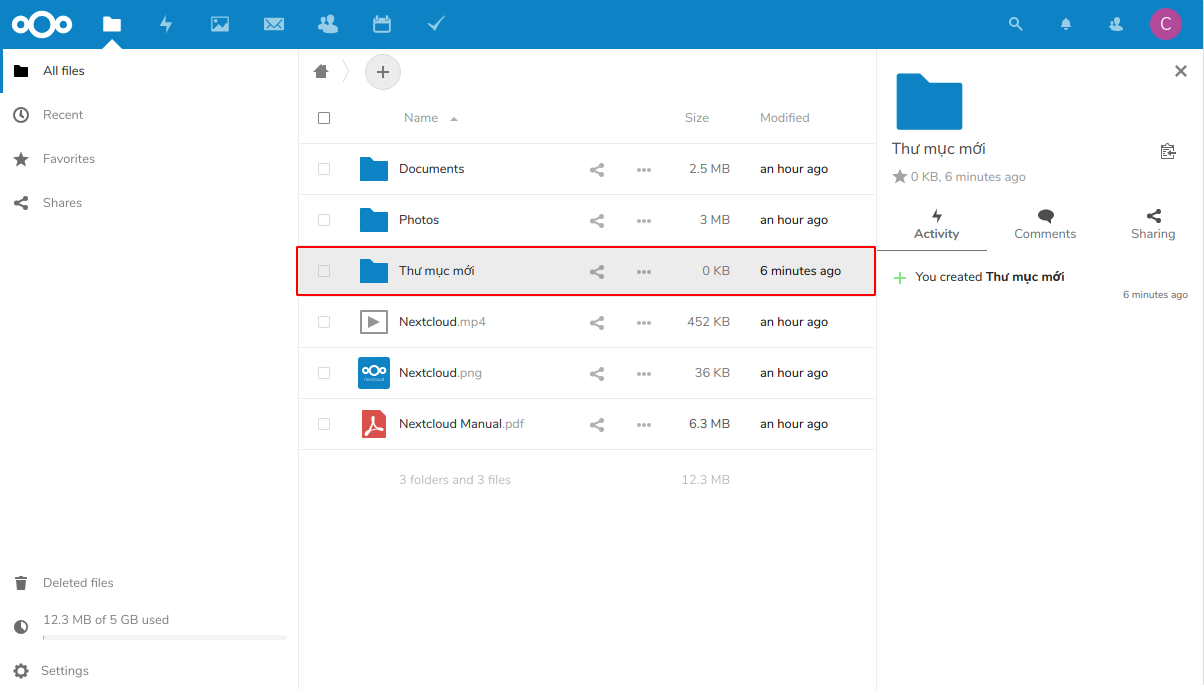Click the Nextcloud Manual PDF icon
This screenshot has width=1204, height=690.
[x=374, y=424]
